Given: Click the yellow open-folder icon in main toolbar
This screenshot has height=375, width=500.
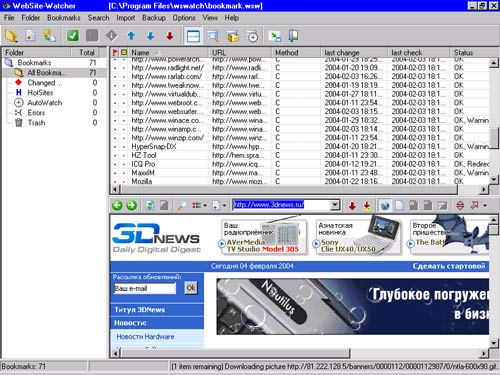Looking at the screenshot, I should pos(11,36).
